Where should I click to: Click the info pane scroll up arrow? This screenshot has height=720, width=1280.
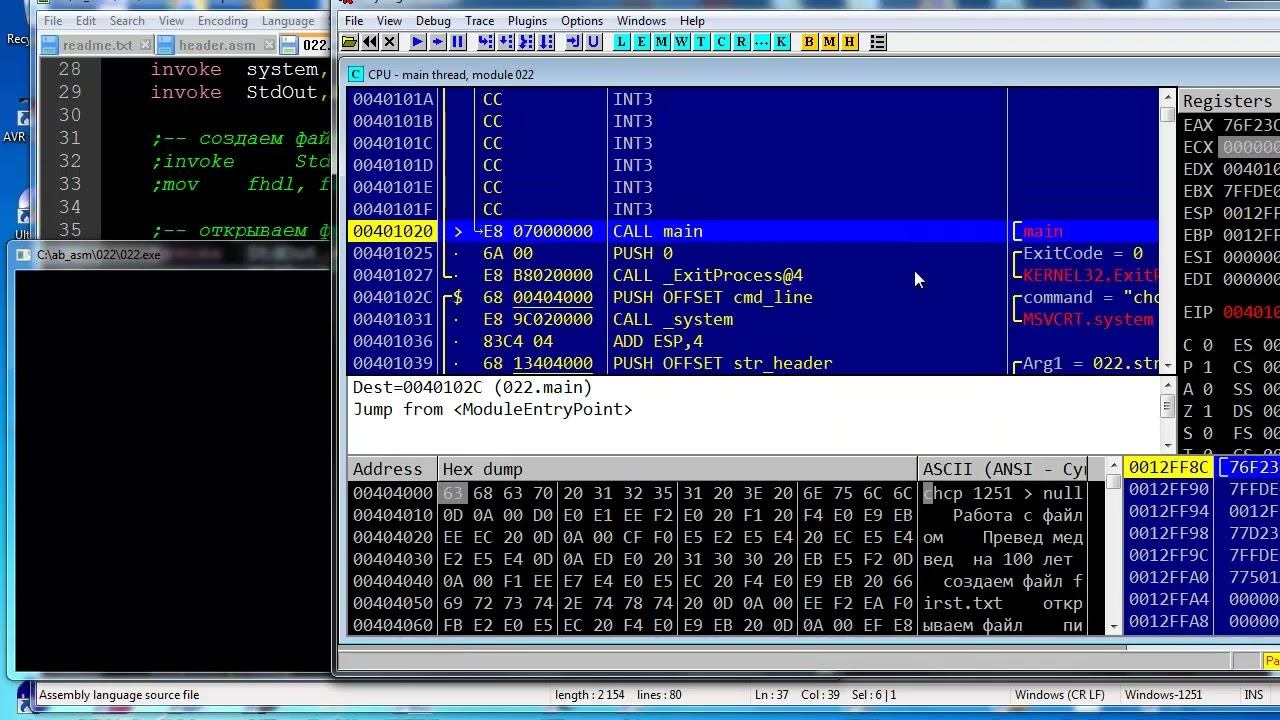coord(1167,387)
